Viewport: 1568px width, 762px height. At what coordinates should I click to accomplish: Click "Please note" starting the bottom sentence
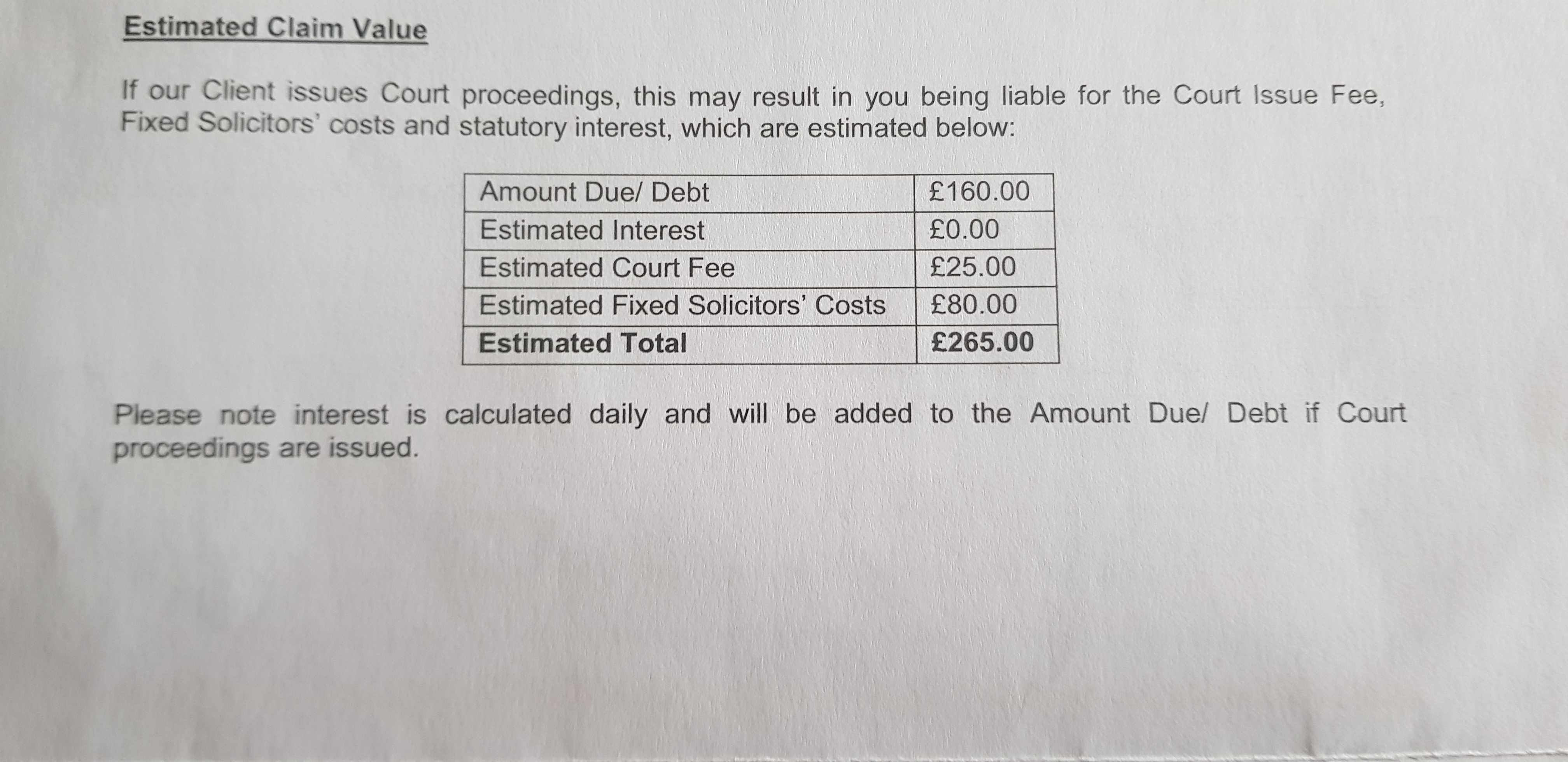point(195,415)
